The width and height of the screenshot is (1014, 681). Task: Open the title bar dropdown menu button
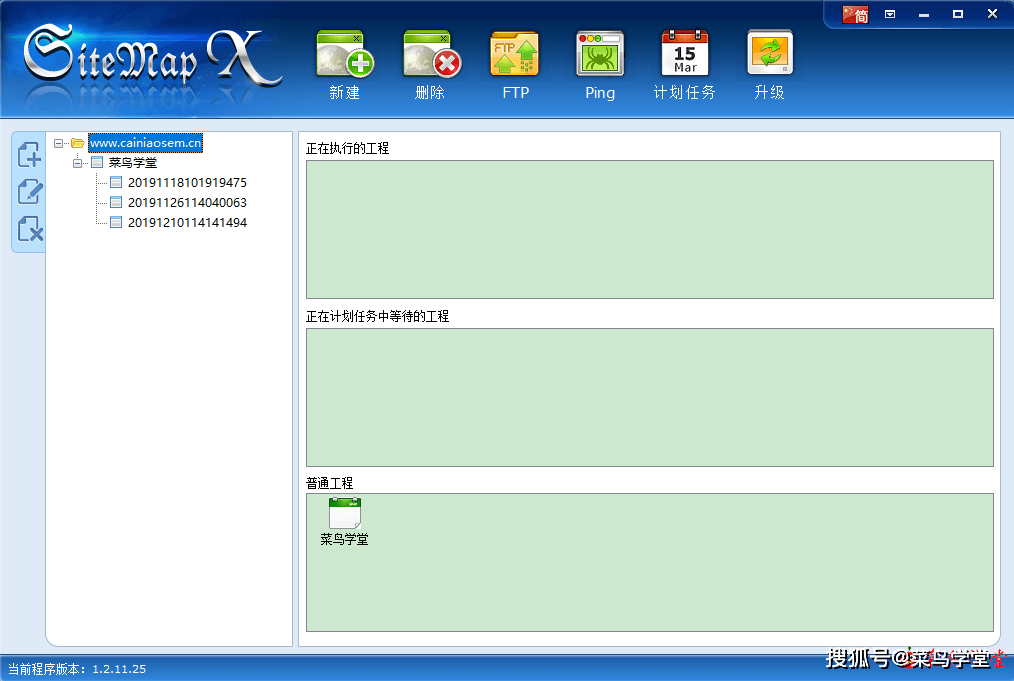point(890,14)
